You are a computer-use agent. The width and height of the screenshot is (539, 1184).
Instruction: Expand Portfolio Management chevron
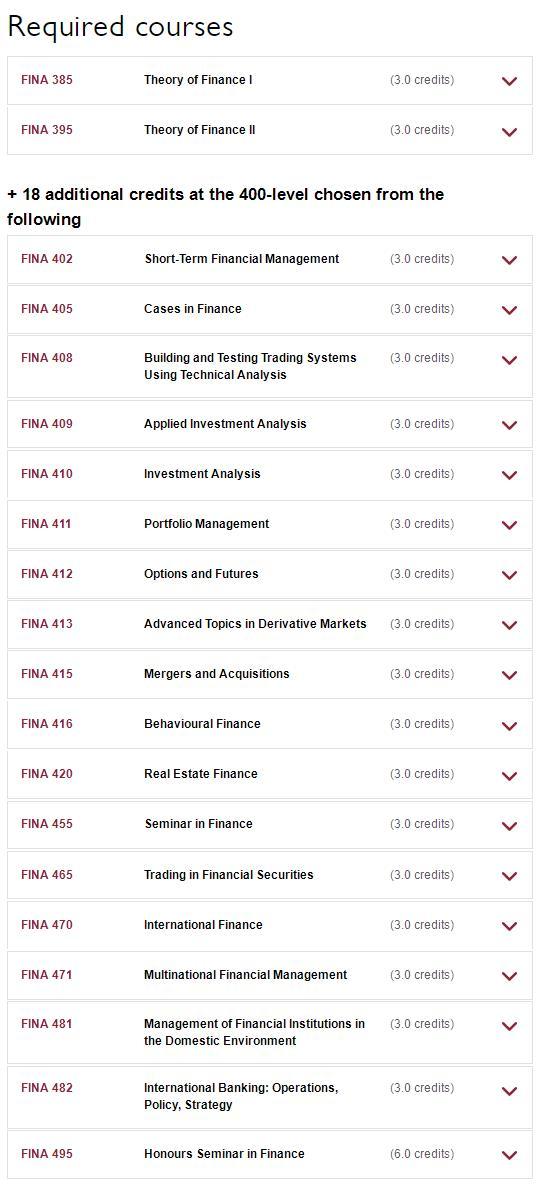point(510,526)
